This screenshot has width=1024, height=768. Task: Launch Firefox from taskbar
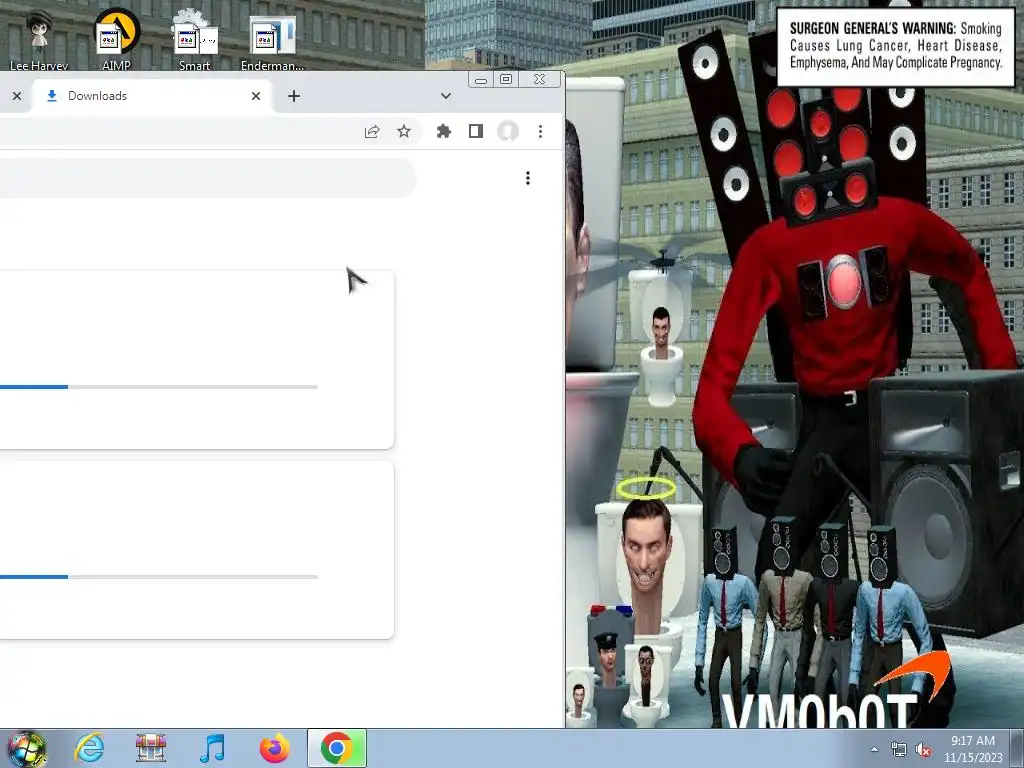click(274, 748)
